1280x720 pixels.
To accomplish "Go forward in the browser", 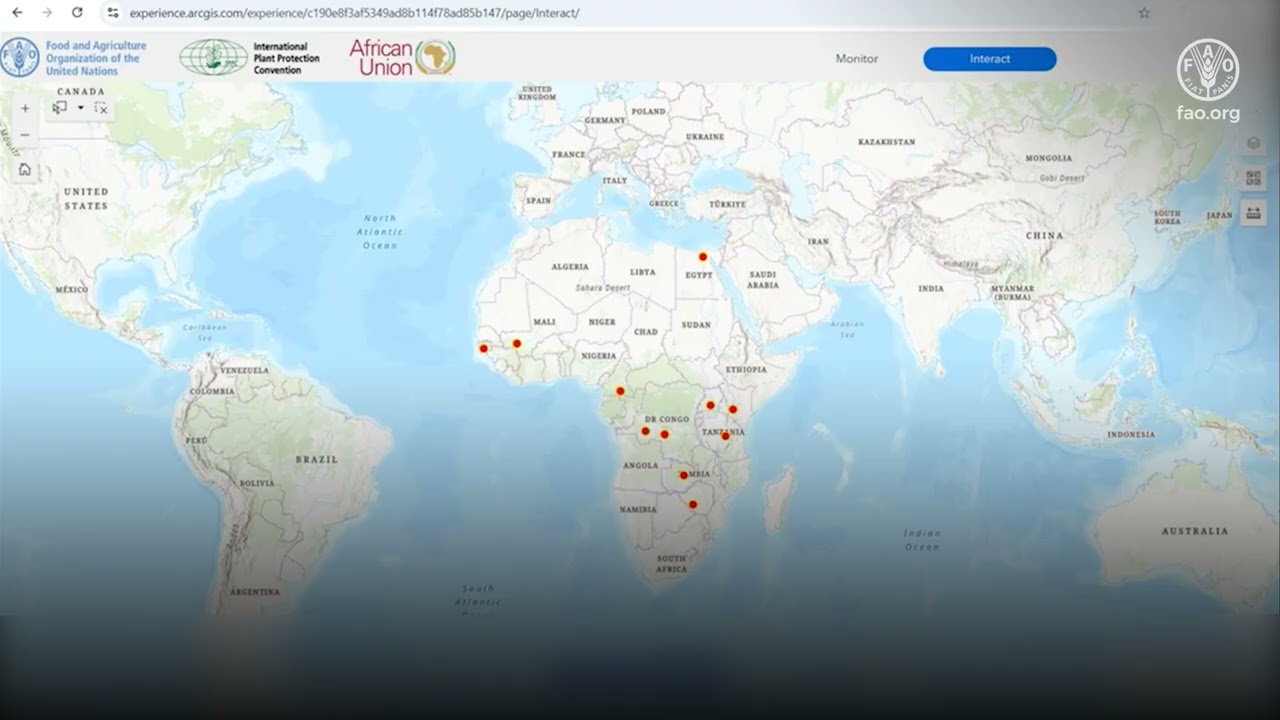I will [x=47, y=13].
